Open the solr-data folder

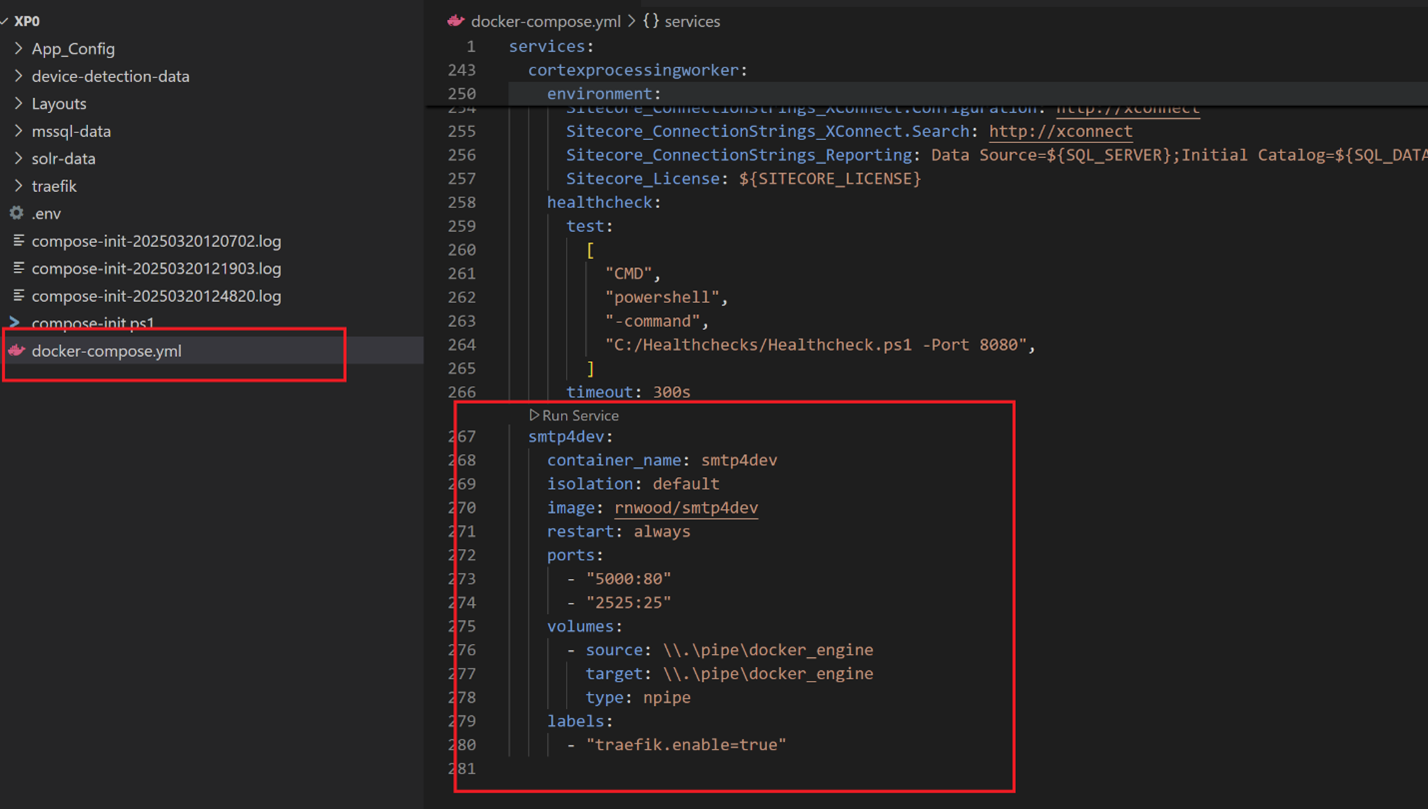pyautogui.click(x=63, y=158)
